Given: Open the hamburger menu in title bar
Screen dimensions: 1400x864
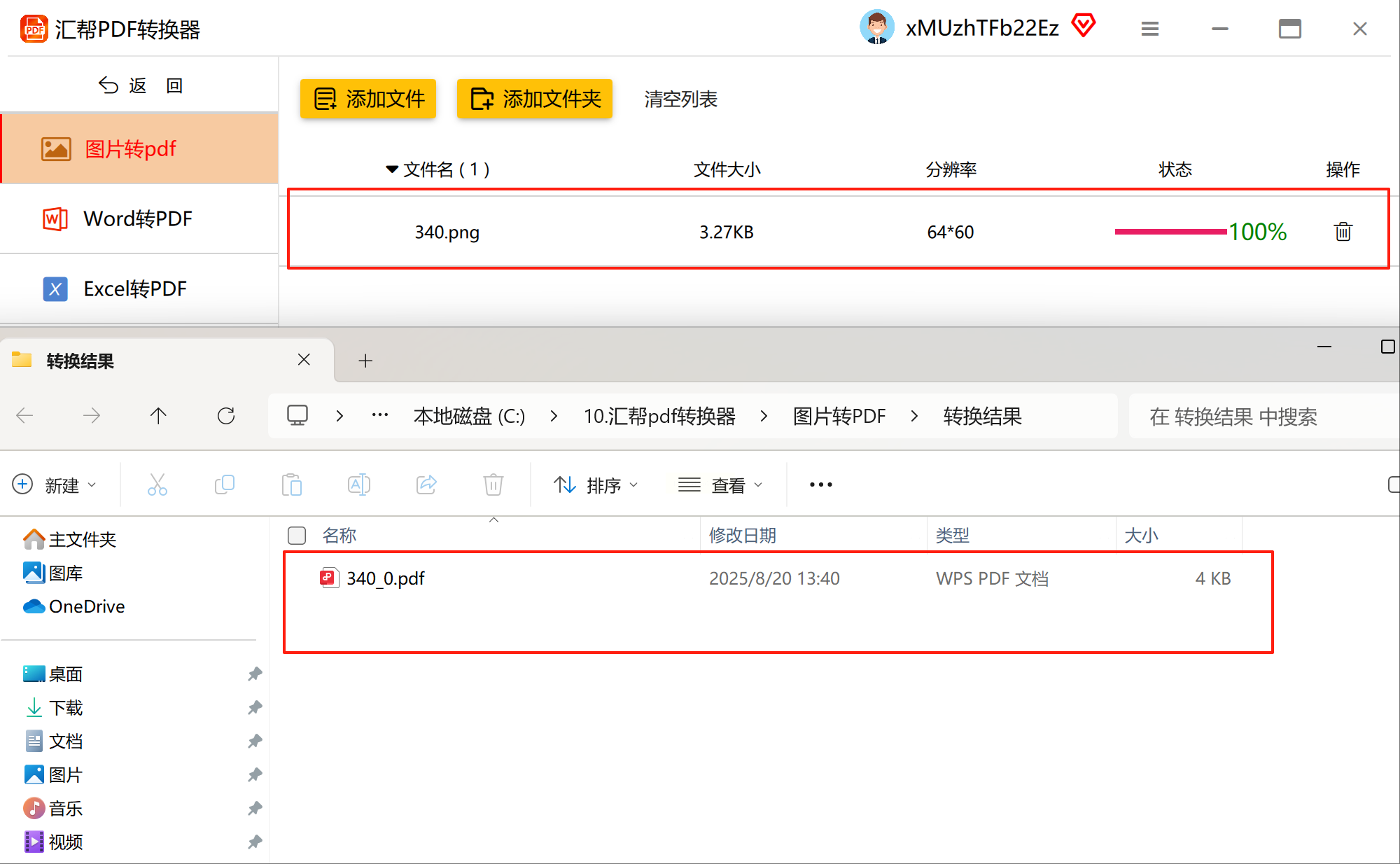Looking at the screenshot, I should click(x=1149, y=29).
